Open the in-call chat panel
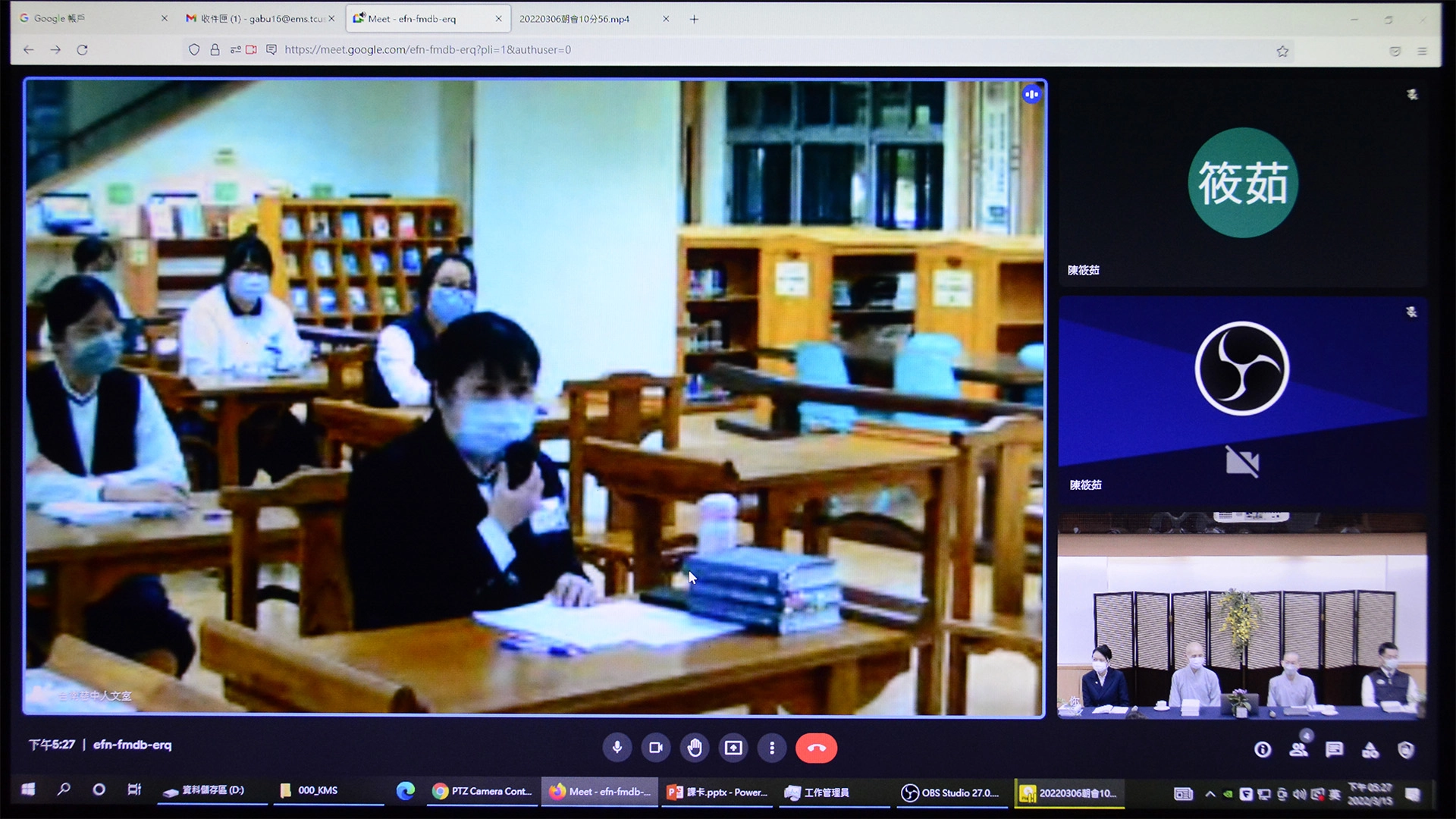Screen dimensions: 1456x819 click(1335, 750)
